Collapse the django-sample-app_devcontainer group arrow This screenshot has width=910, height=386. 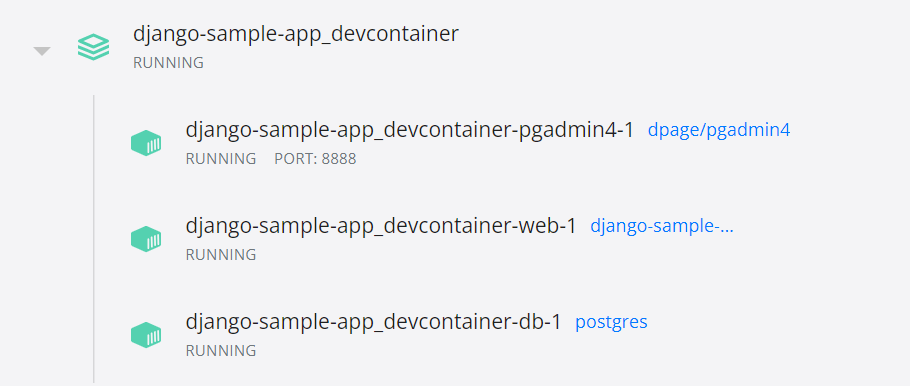pyautogui.click(x=42, y=51)
